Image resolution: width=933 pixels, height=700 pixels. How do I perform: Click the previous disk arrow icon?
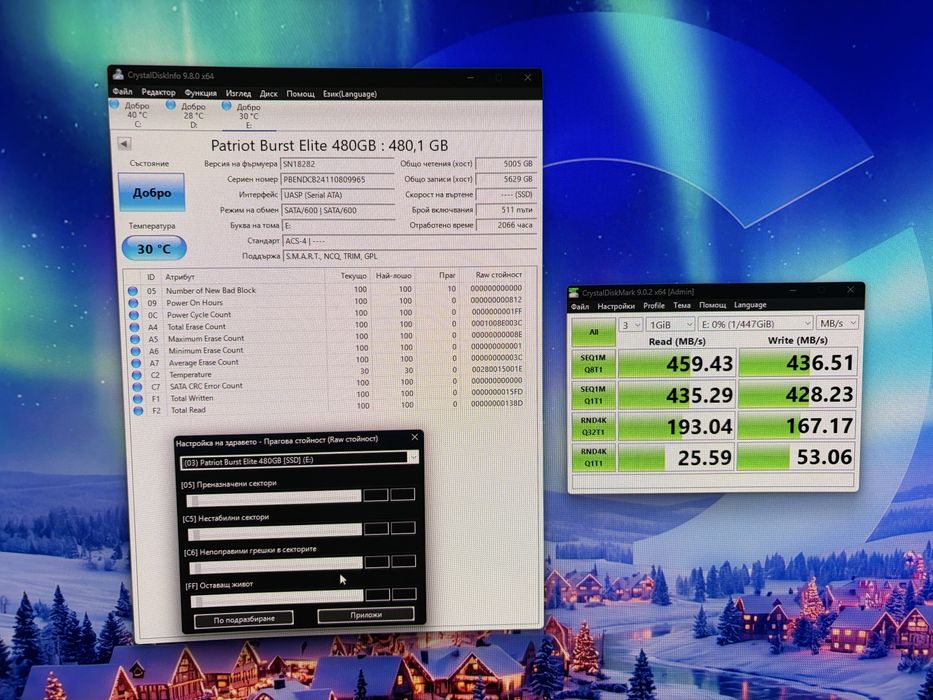(124, 143)
